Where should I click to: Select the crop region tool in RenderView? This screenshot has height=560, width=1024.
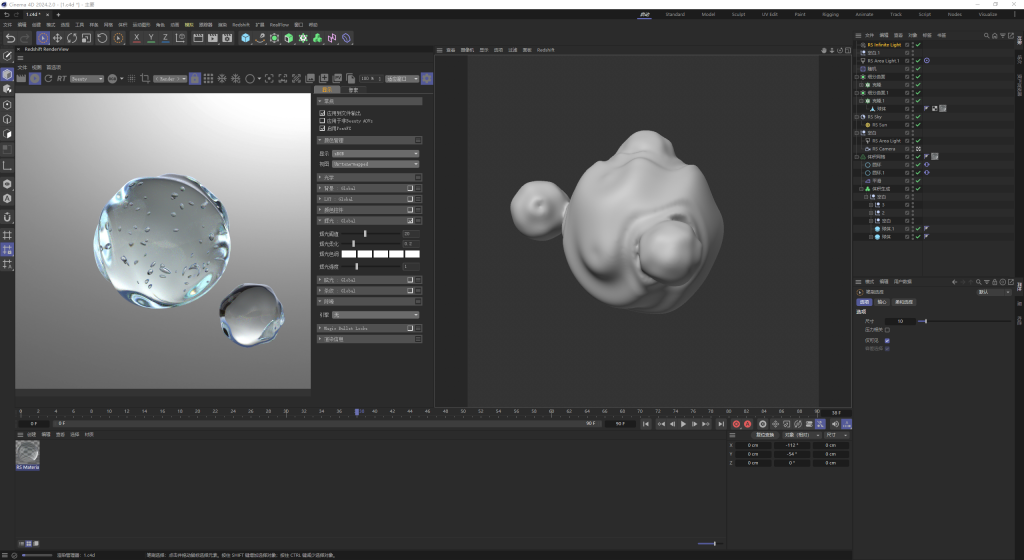point(145,78)
